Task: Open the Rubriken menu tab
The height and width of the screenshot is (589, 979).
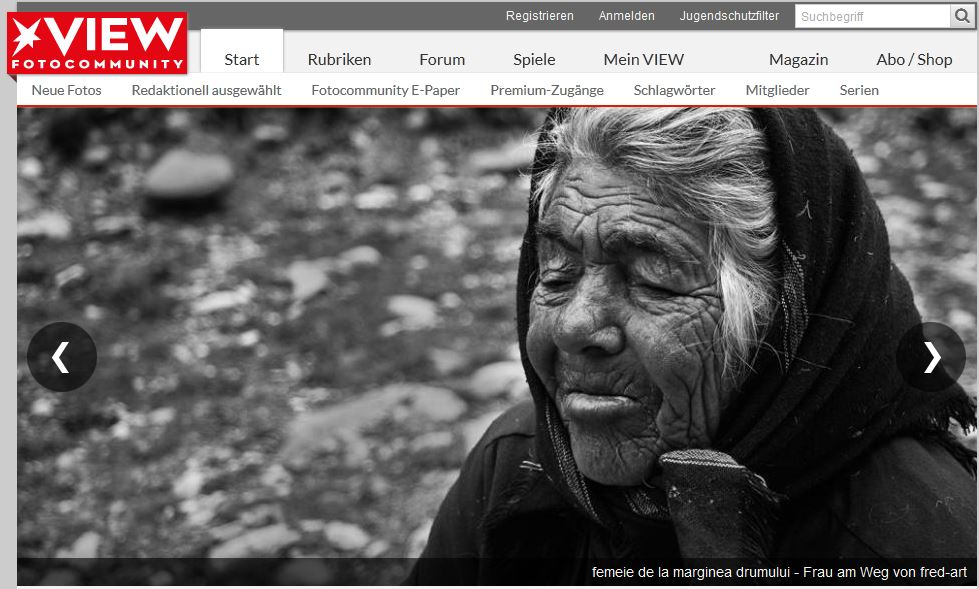Action: [339, 59]
